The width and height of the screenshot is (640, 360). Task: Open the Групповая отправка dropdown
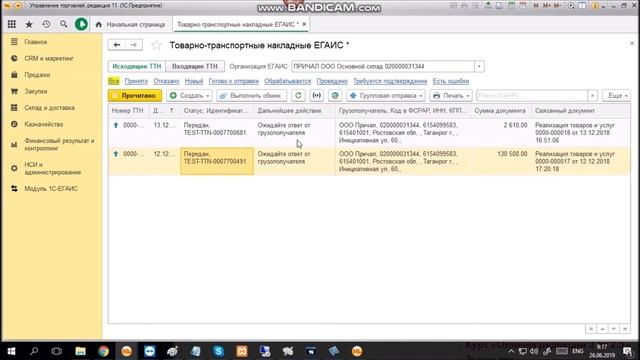click(x=386, y=96)
